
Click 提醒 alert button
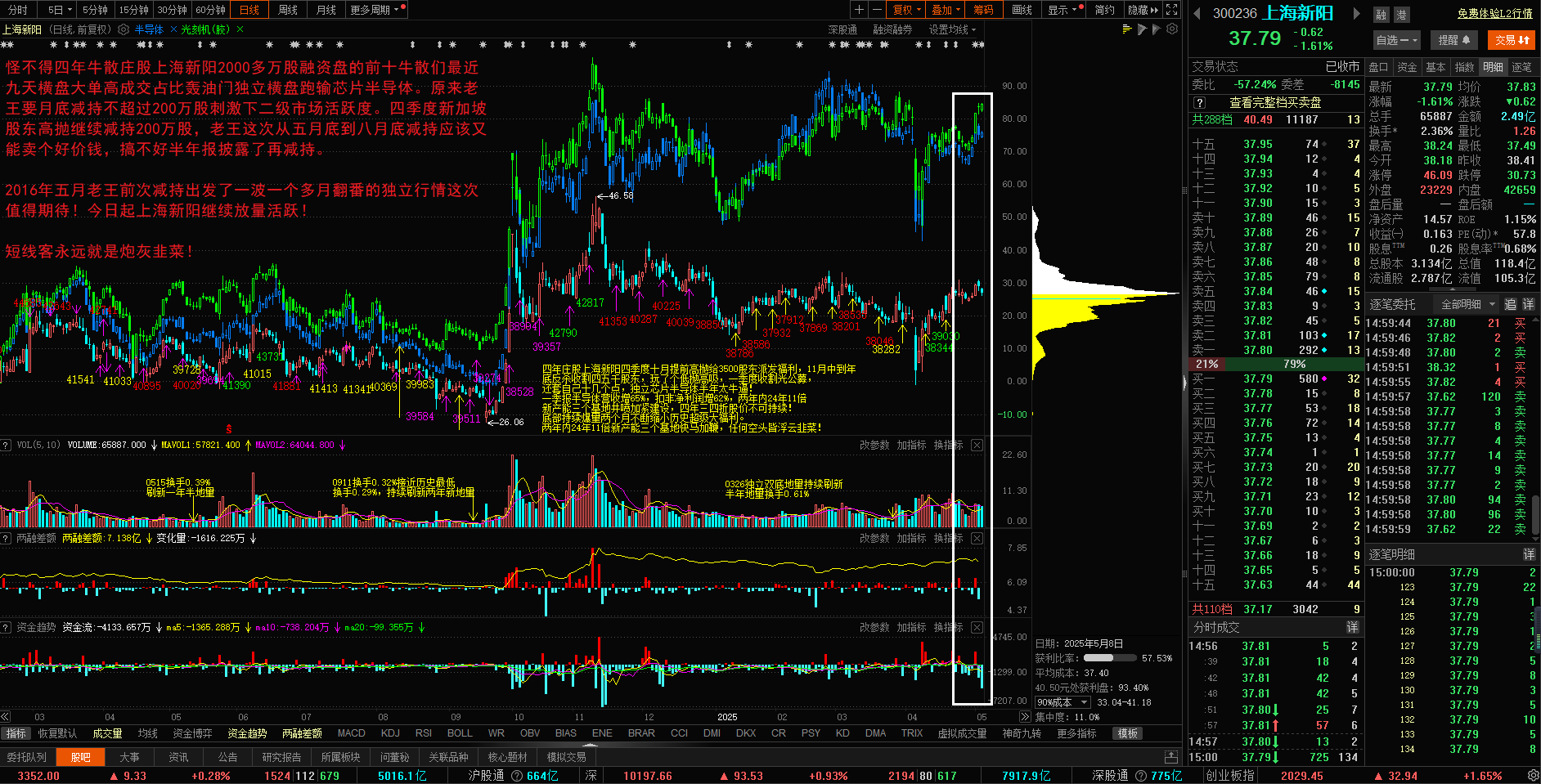[1454, 40]
